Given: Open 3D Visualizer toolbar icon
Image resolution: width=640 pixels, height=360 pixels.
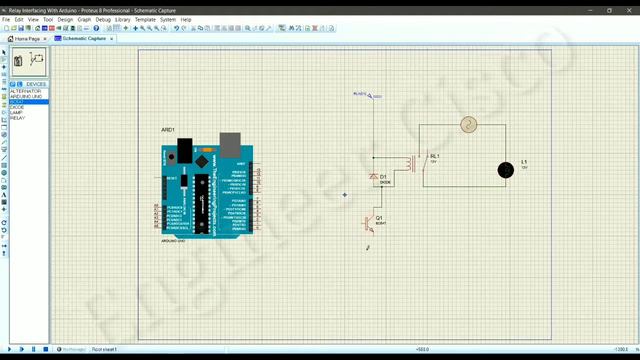Looking at the screenshot, I should [59, 28].
